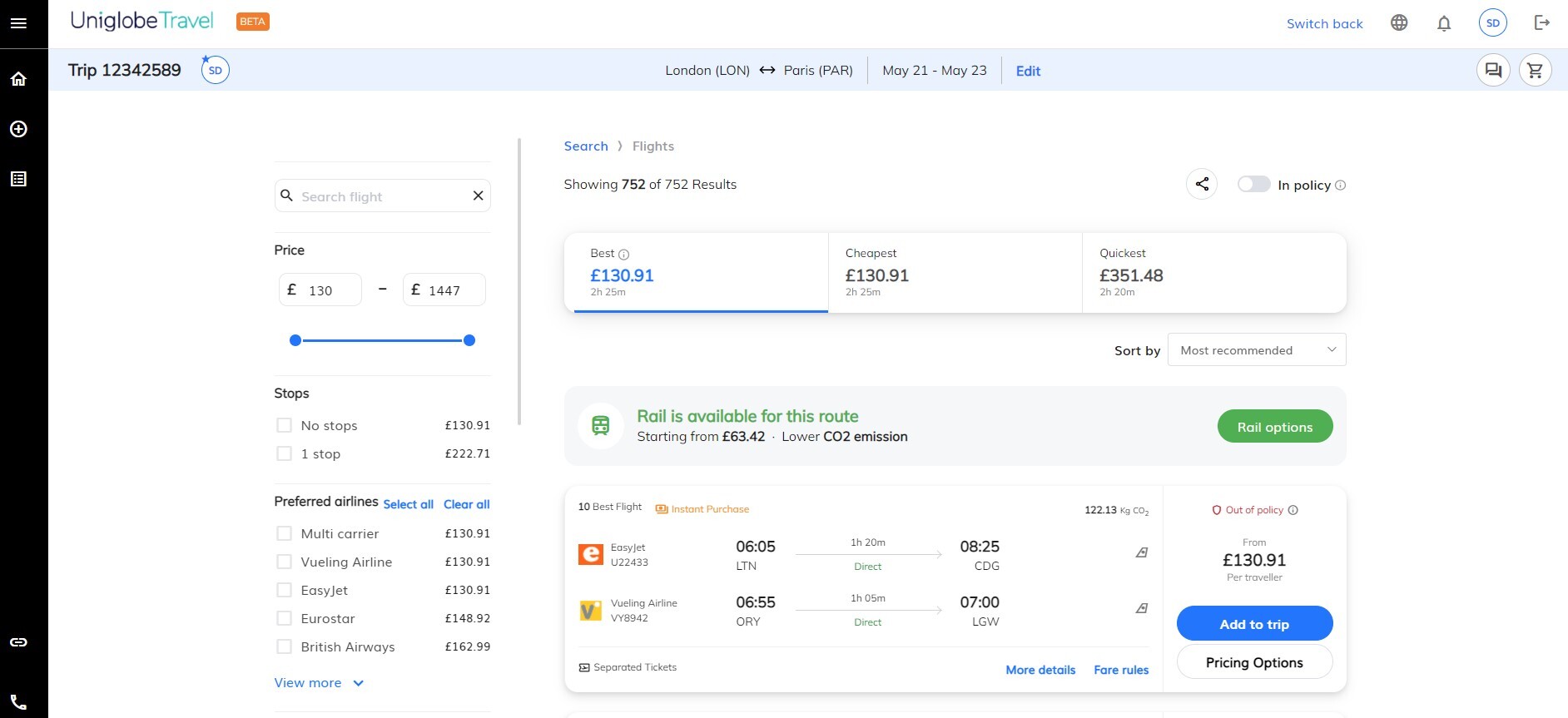
Task: Click the green Rail options button
Action: pos(1274,427)
